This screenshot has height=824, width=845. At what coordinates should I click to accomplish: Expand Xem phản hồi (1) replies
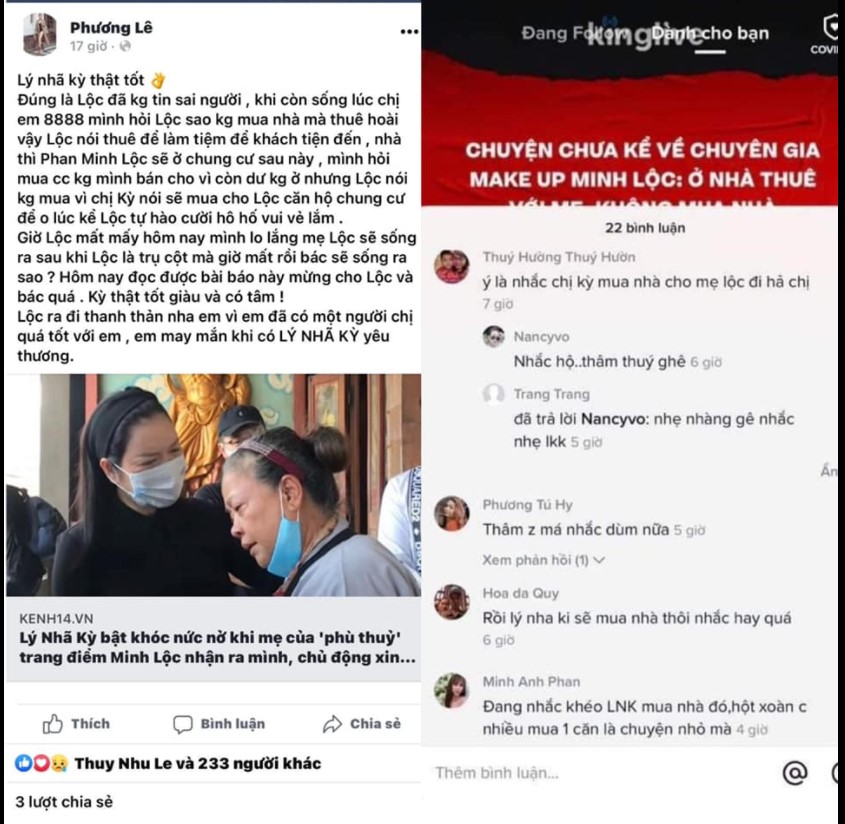[x=543, y=560]
